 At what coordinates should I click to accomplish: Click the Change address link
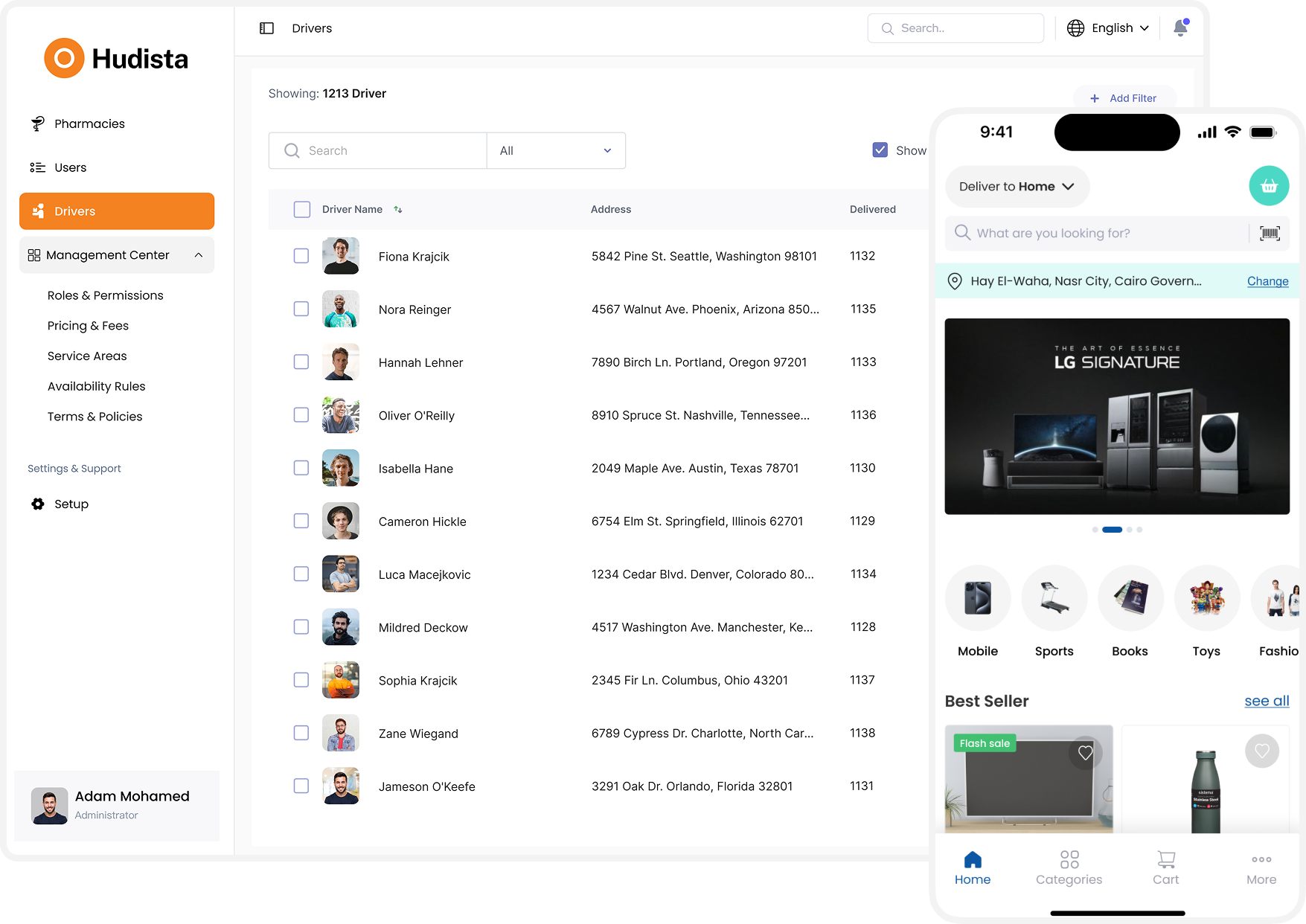(1267, 281)
